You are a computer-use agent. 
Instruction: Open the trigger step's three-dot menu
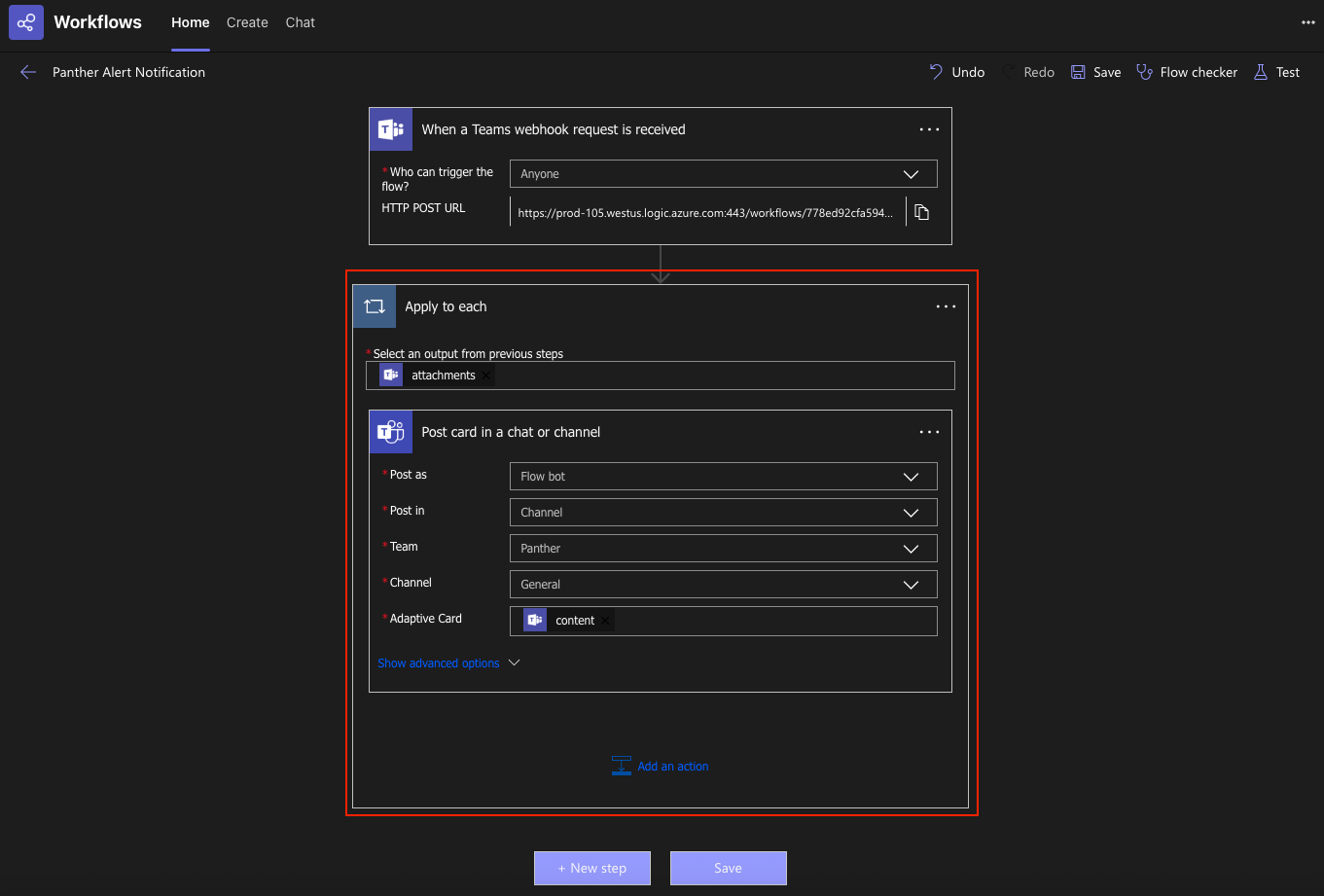[929, 129]
